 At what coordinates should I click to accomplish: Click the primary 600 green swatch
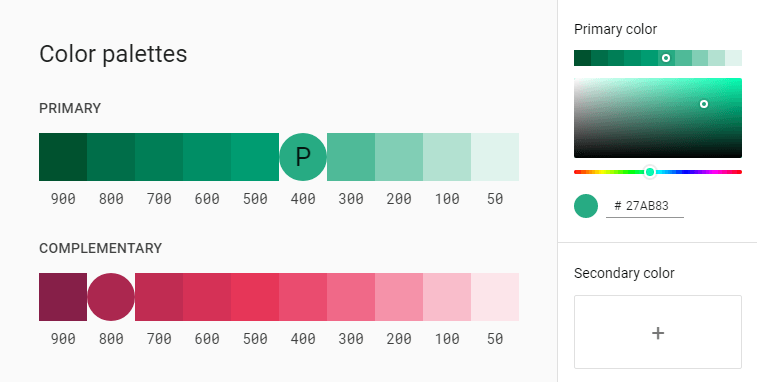[207, 157]
